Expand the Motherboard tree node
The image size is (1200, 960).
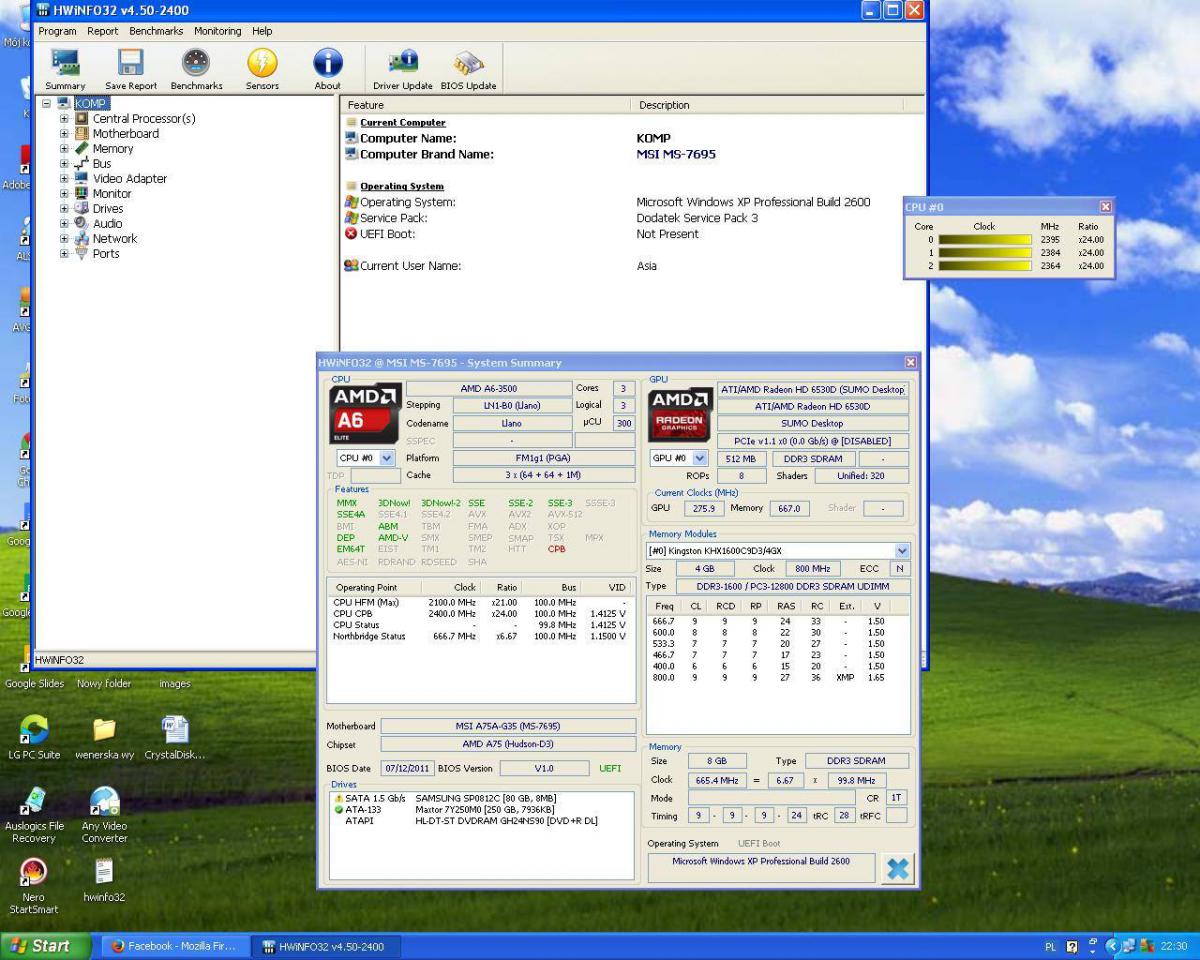pyautogui.click(x=65, y=134)
